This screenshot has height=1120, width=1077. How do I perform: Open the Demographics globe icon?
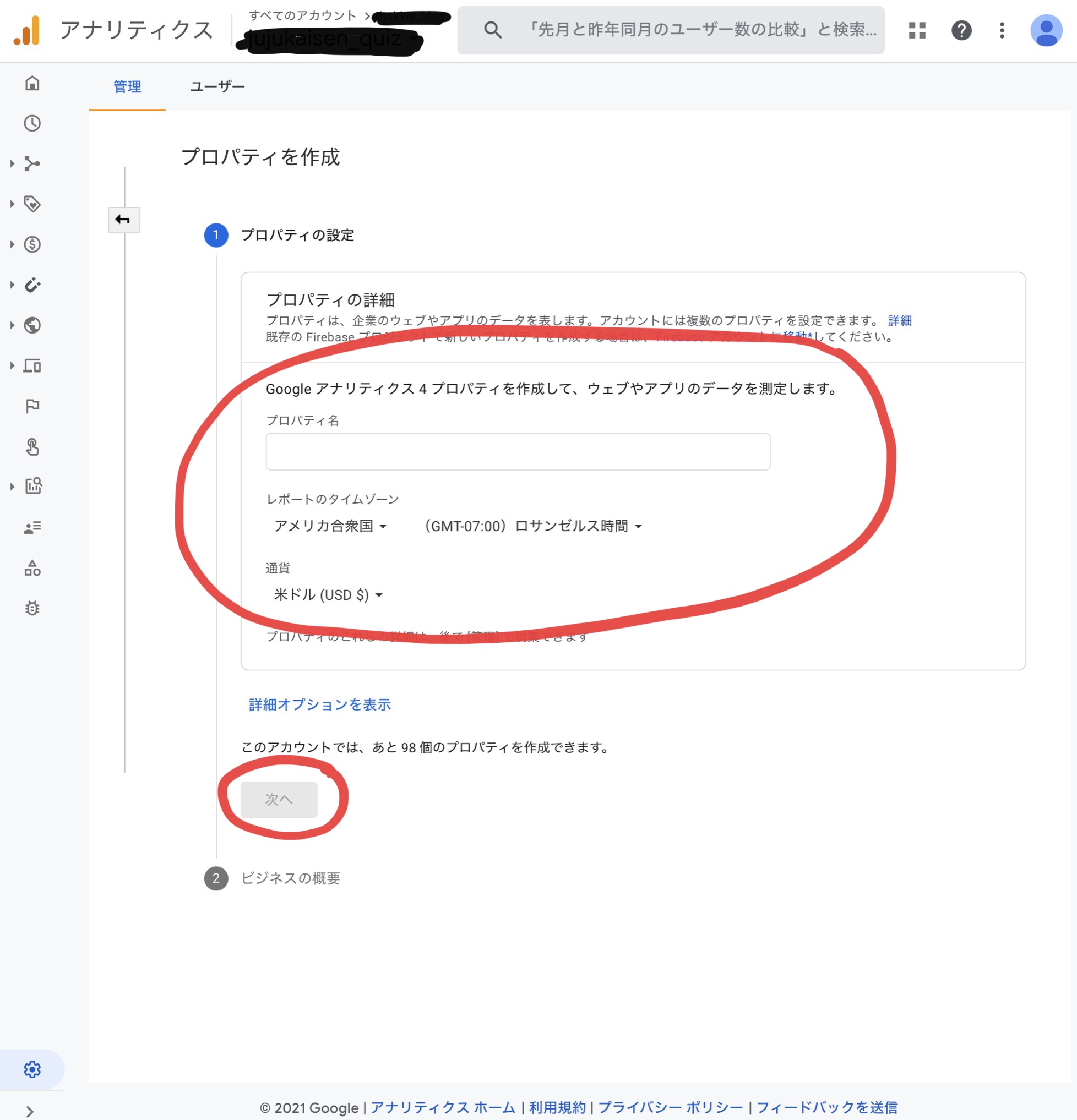click(32, 325)
